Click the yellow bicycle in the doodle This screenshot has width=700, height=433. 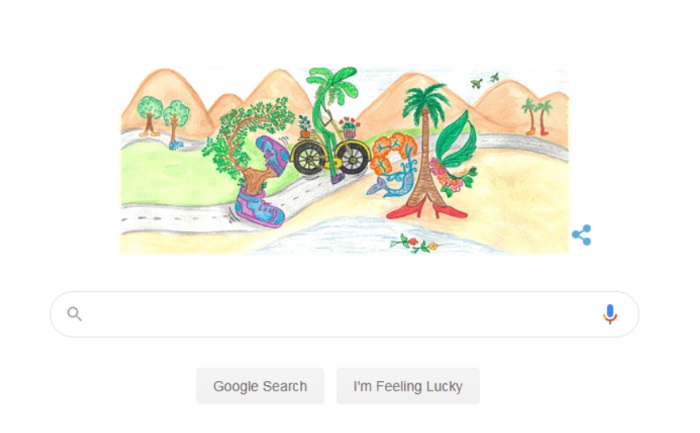click(x=330, y=156)
